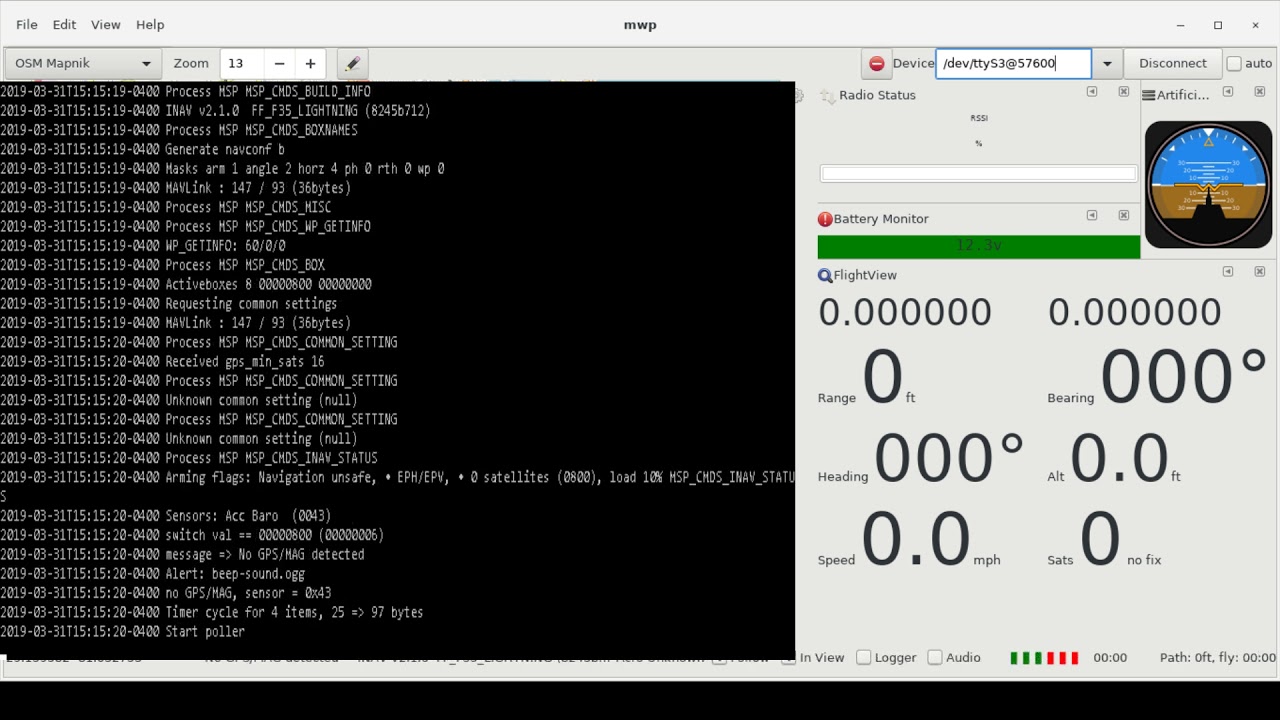The height and width of the screenshot is (720, 1280).
Task: Click the Range value 0 ft
Action: tap(882, 377)
